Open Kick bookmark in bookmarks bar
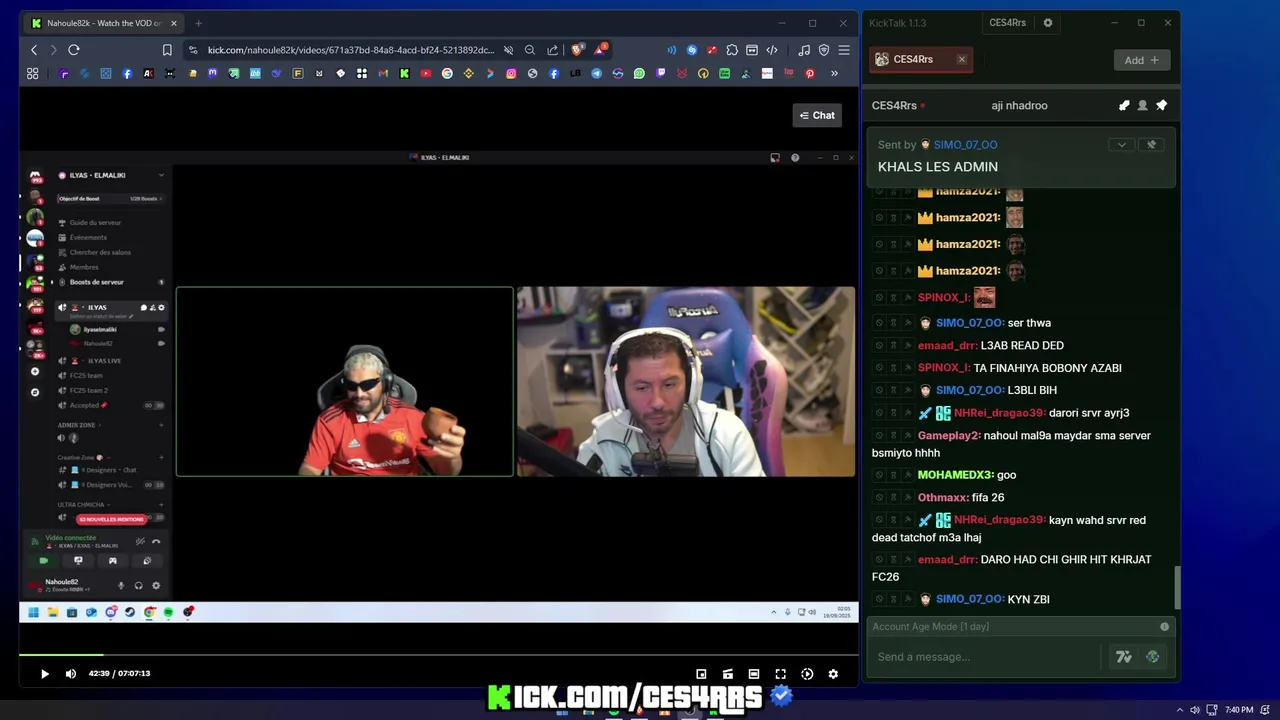 pyautogui.click(x=404, y=73)
